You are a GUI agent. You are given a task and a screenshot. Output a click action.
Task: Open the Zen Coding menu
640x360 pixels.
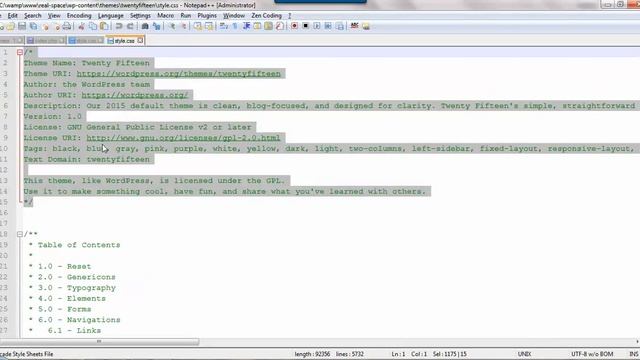[x=267, y=16]
